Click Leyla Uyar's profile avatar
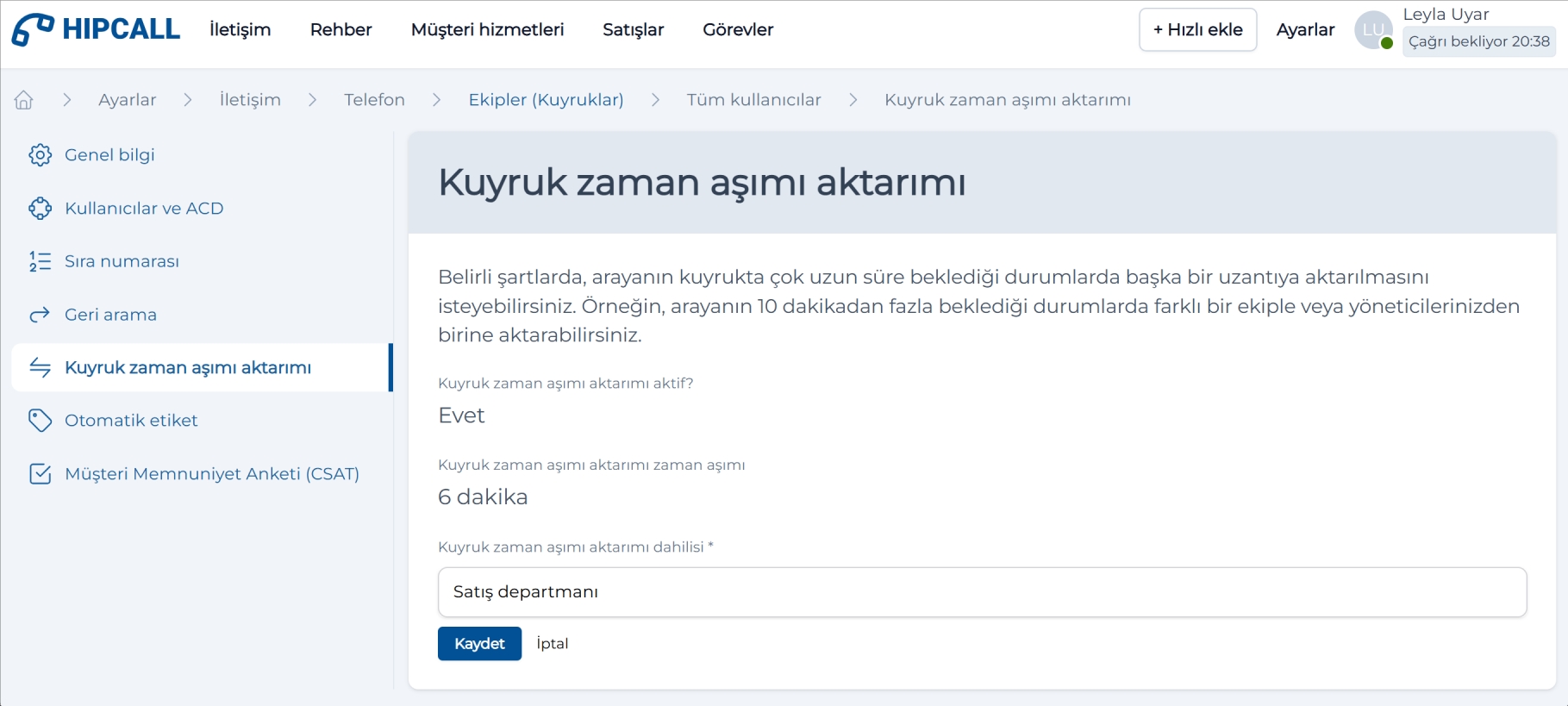 pos(1373,30)
